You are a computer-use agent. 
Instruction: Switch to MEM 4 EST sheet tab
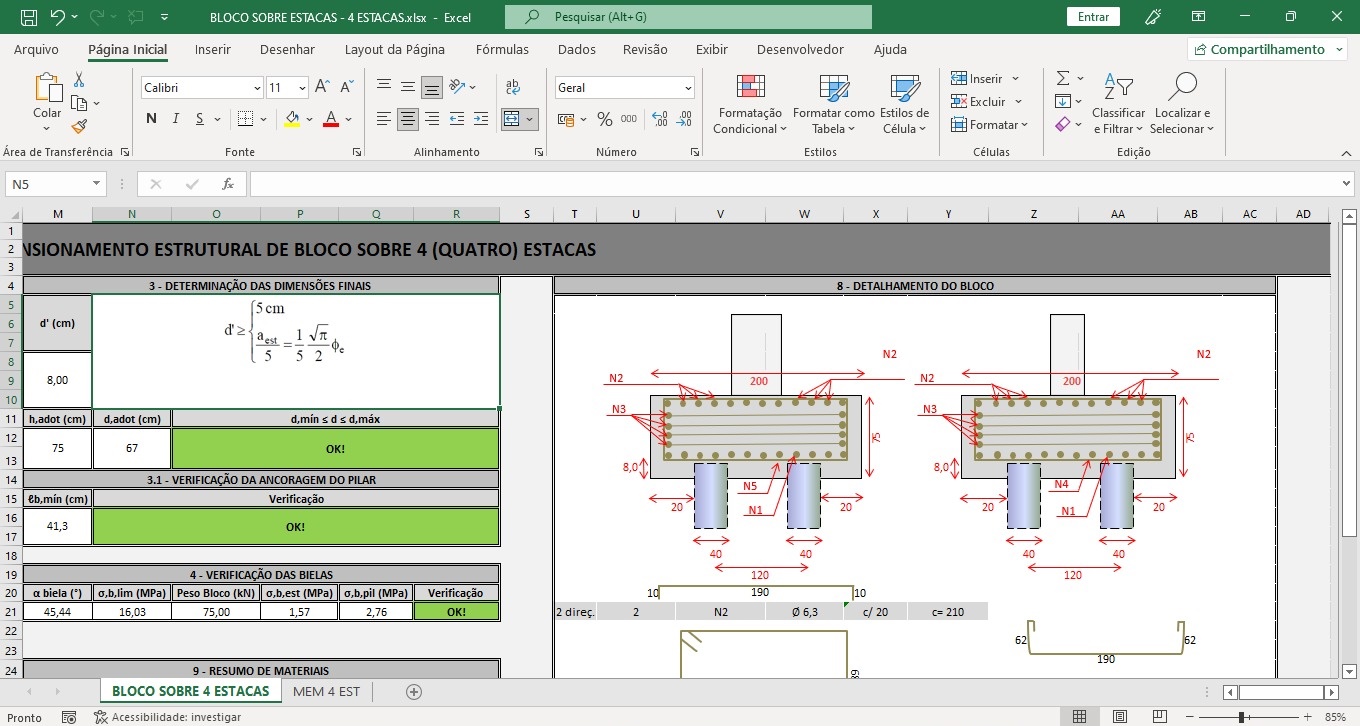326,691
